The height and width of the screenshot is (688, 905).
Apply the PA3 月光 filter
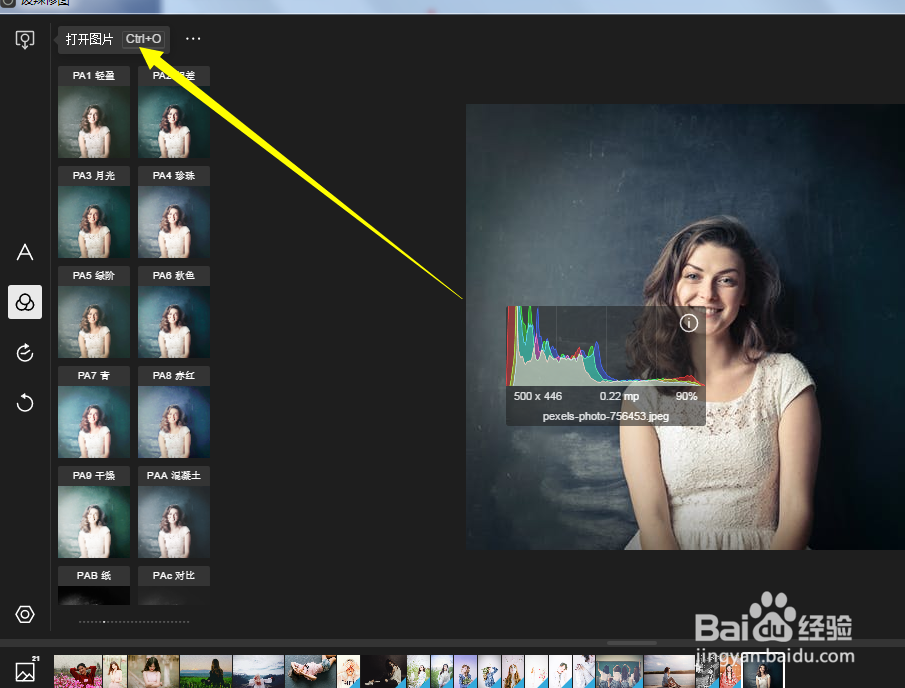(94, 212)
